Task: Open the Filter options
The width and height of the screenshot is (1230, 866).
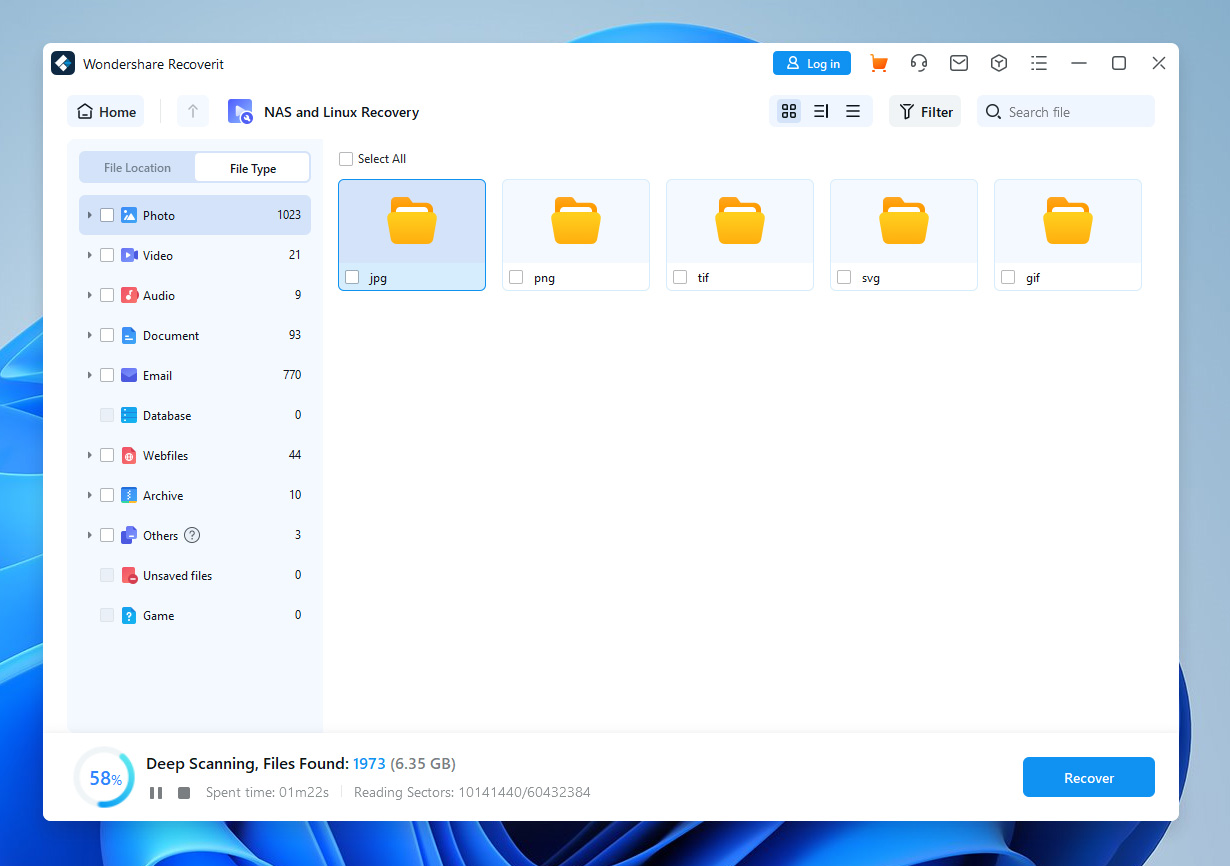Action: (x=925, y=112)
